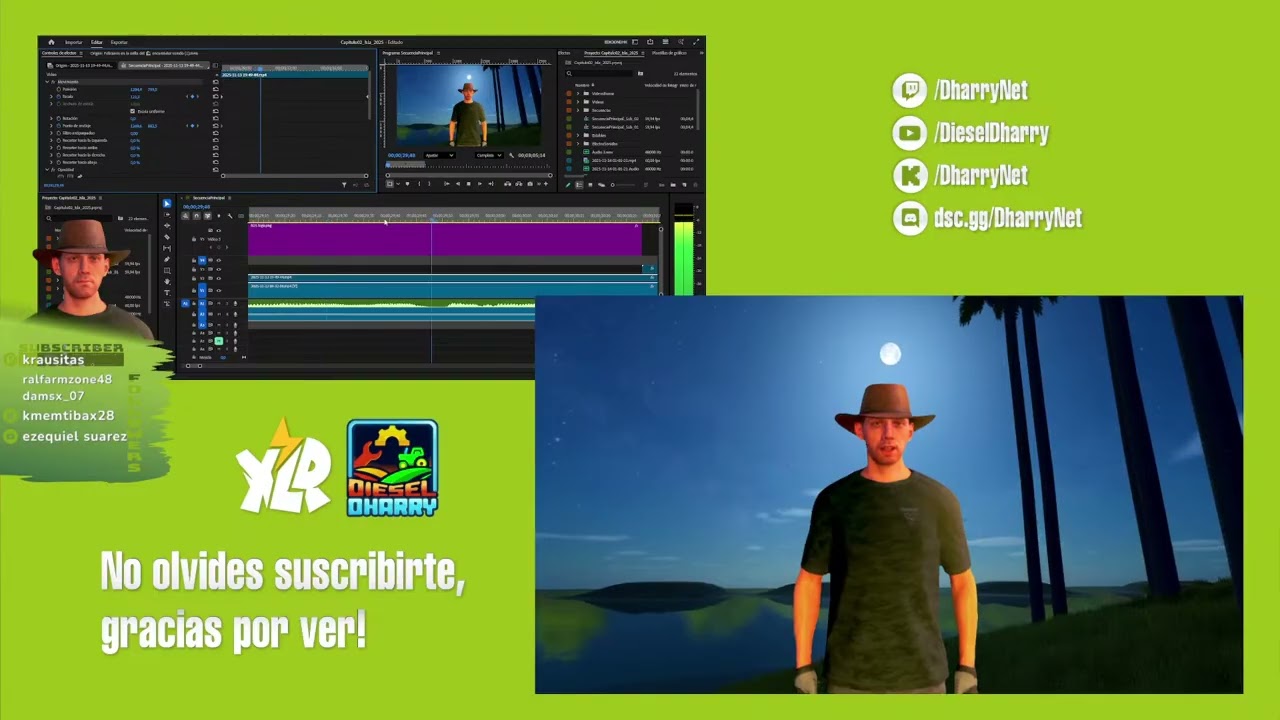
Task: Open the dsc.gg/DharryNet Discord link
Action: pyautogui.click(x=1007, y=218)
